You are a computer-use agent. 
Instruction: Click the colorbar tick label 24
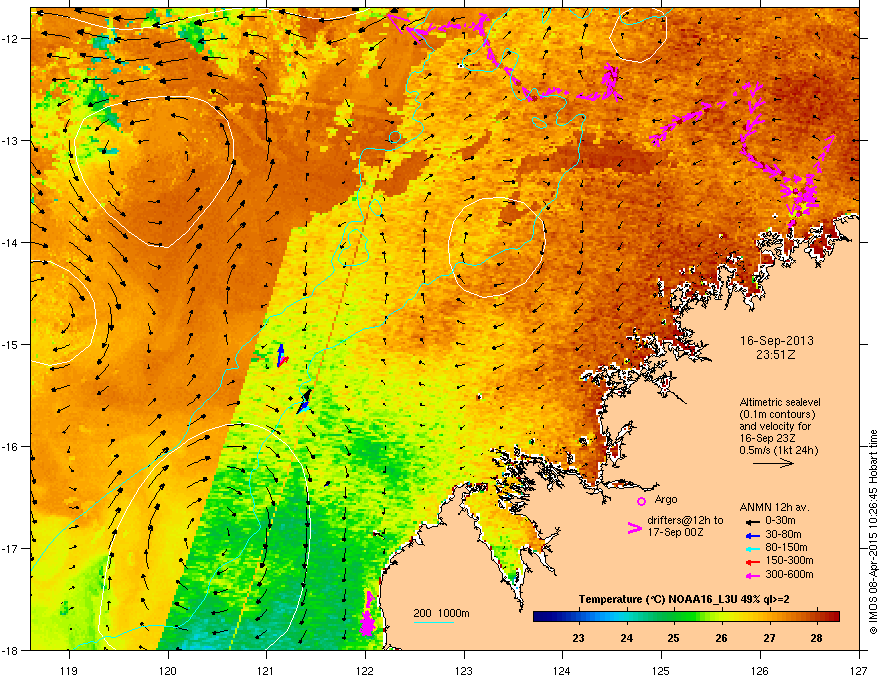[626, 638]
